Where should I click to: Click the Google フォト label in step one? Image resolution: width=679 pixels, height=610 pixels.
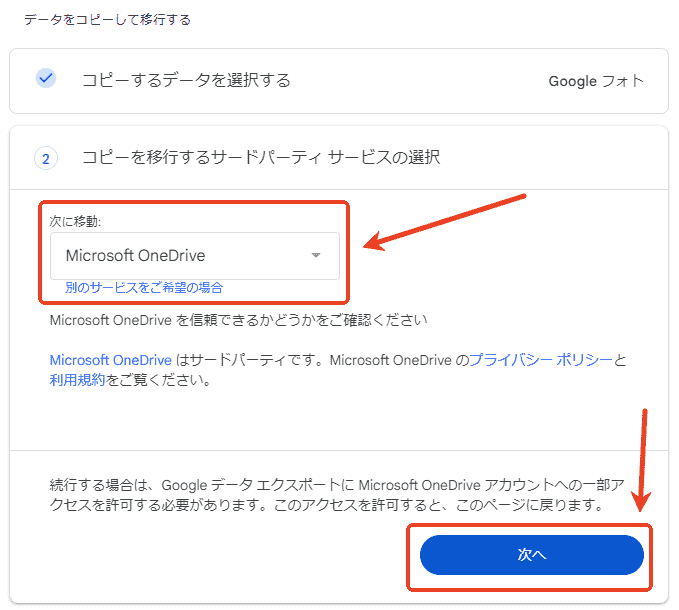click(x=595, y=81)
